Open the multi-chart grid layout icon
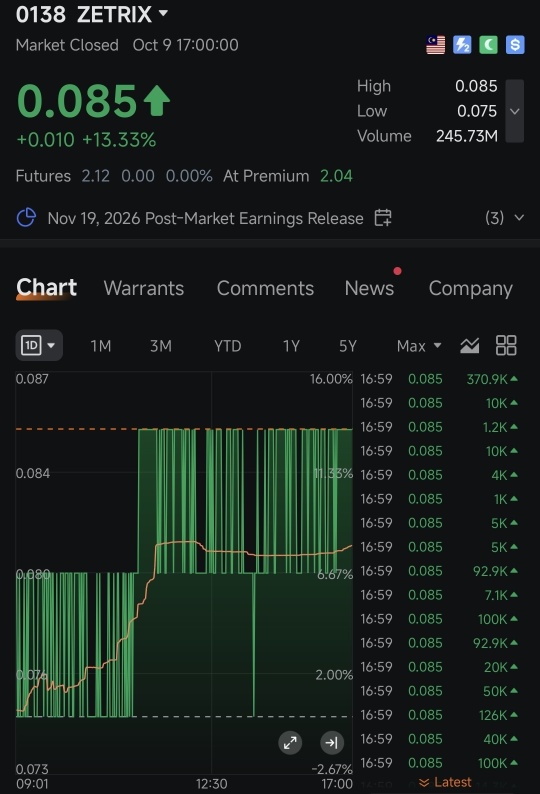540x794 pixels. coord(506,346)
